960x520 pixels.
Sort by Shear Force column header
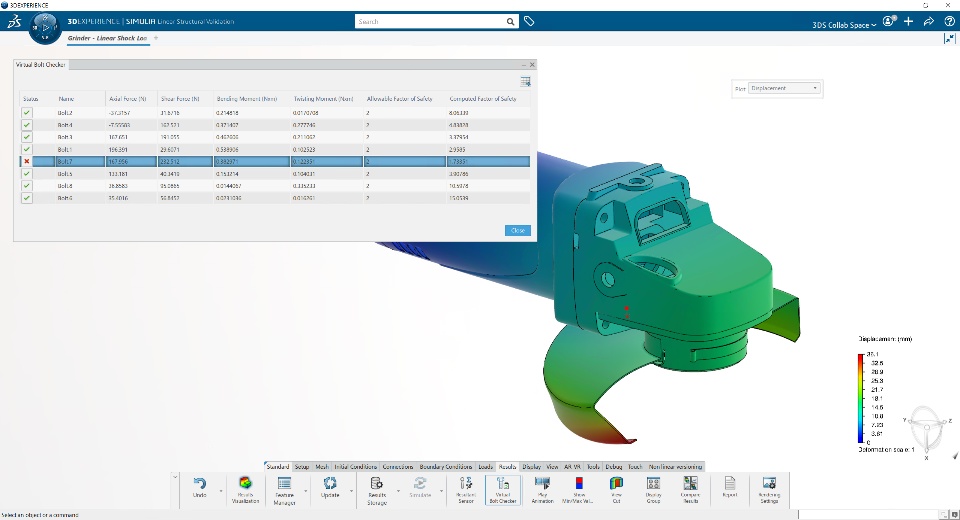180,99
